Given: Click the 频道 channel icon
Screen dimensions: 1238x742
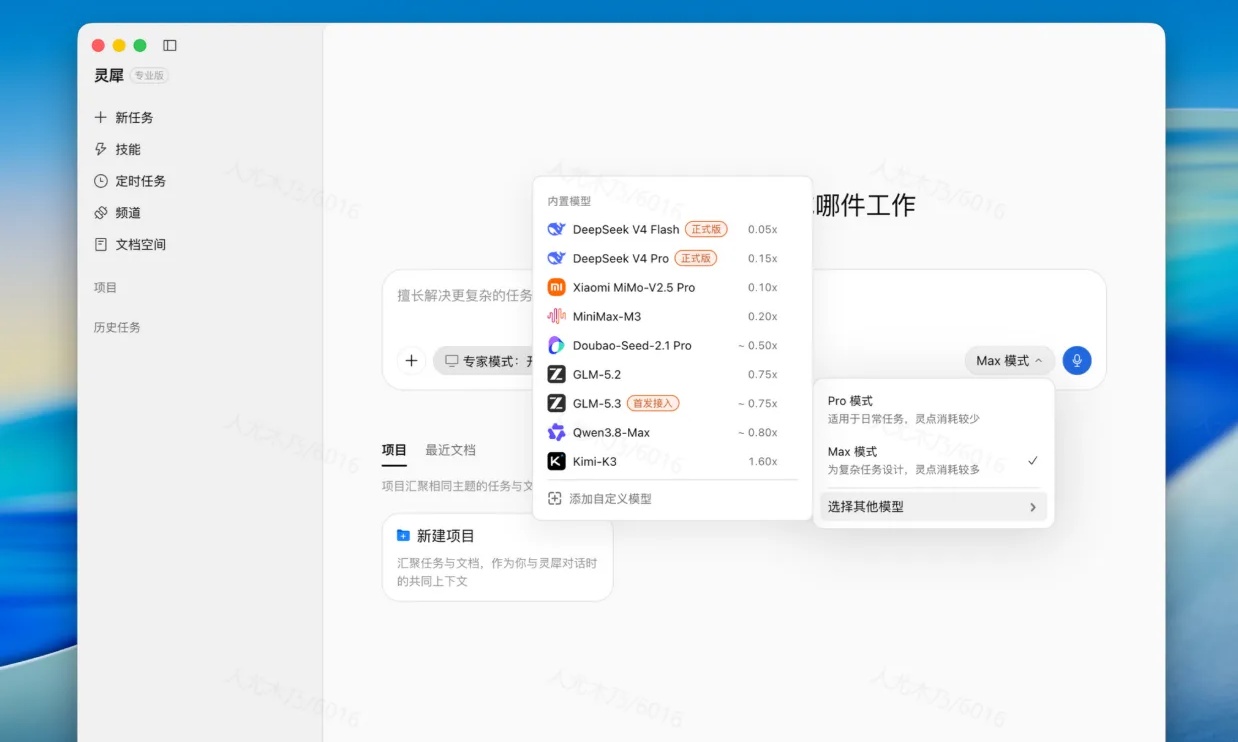Looking at the screenshot, I should pos(100,213).
